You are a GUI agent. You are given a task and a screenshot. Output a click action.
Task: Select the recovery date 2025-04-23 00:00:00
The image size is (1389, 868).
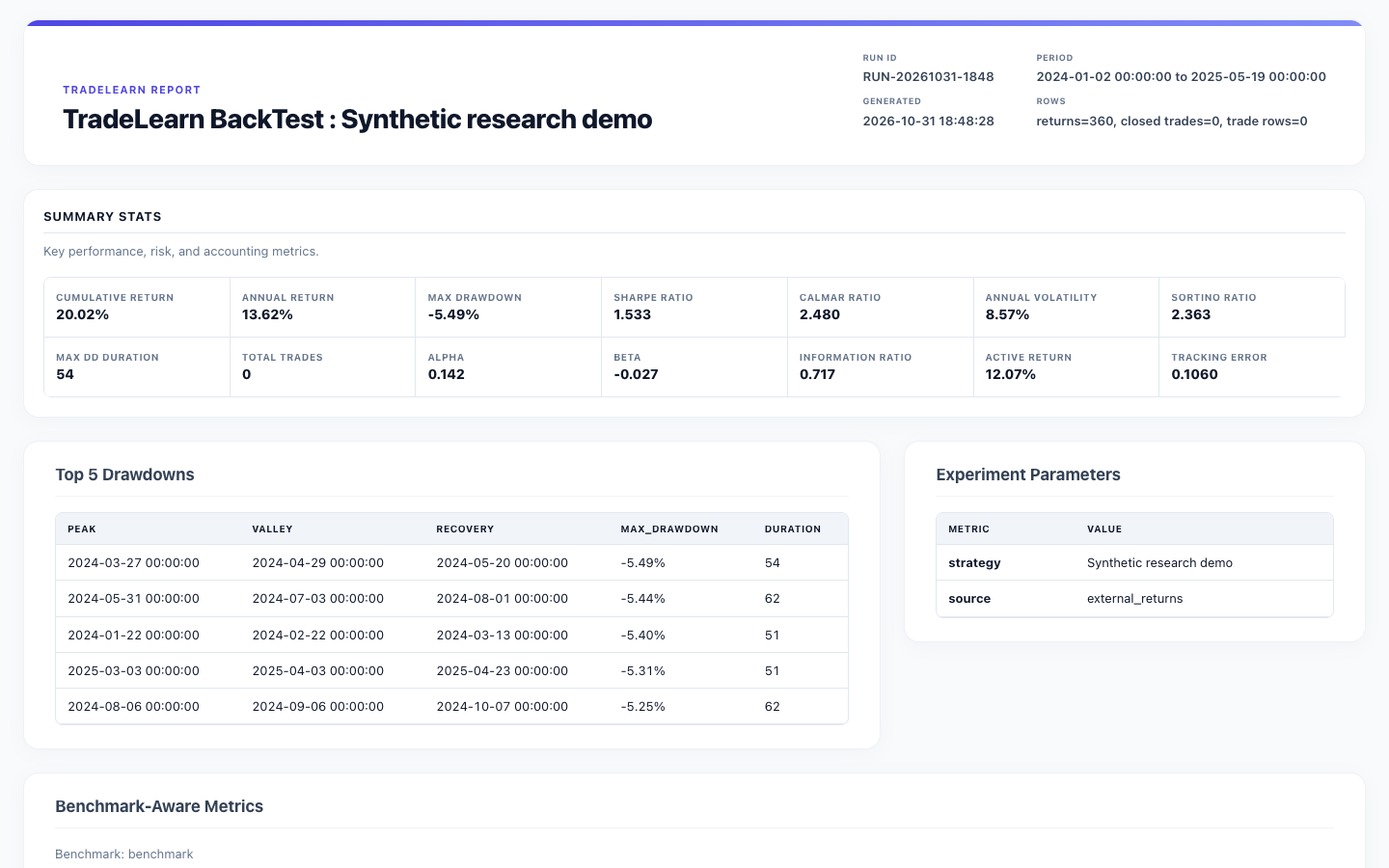click(503, 671)
